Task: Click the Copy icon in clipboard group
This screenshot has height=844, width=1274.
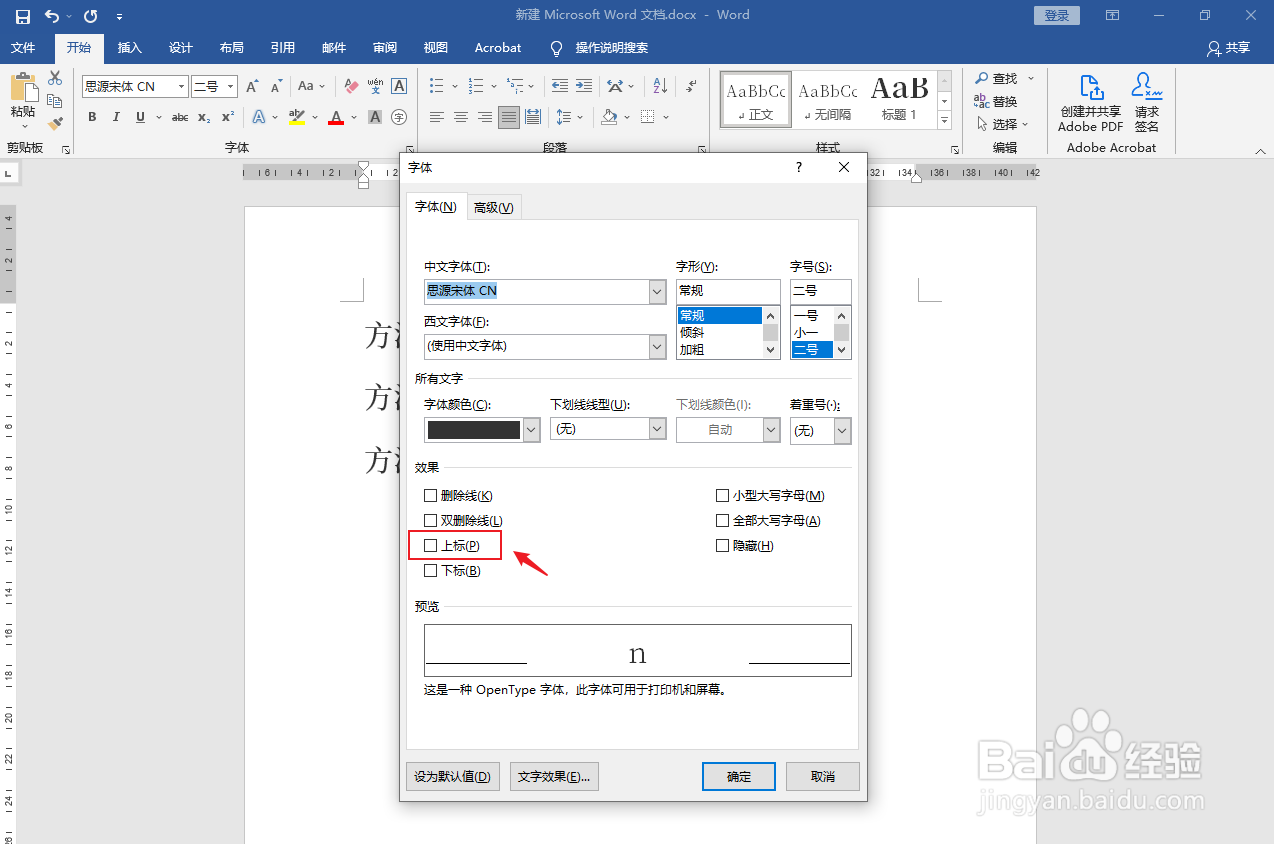Action: pos(55,101)
